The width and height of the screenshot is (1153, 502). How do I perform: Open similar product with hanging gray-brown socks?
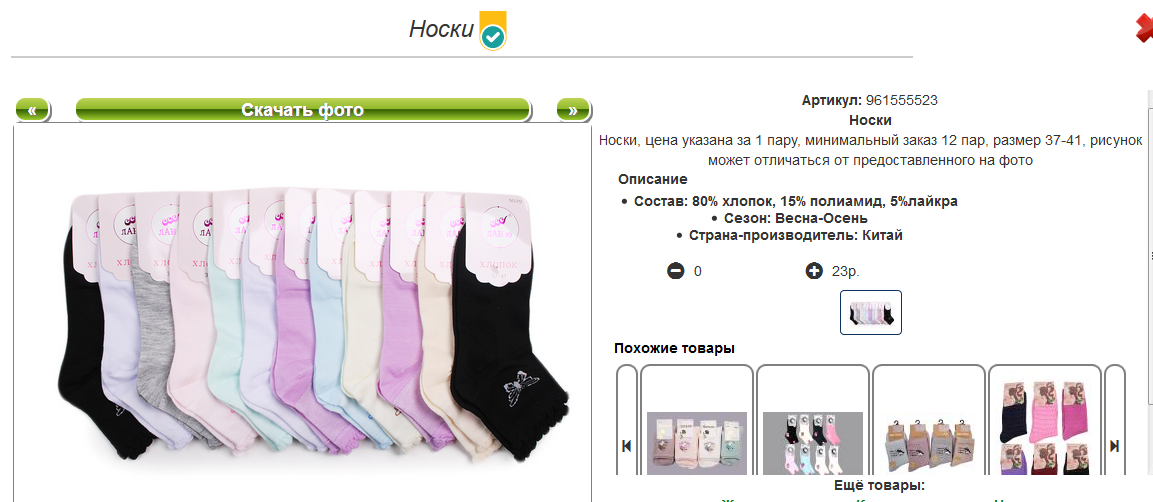(929, 442)
